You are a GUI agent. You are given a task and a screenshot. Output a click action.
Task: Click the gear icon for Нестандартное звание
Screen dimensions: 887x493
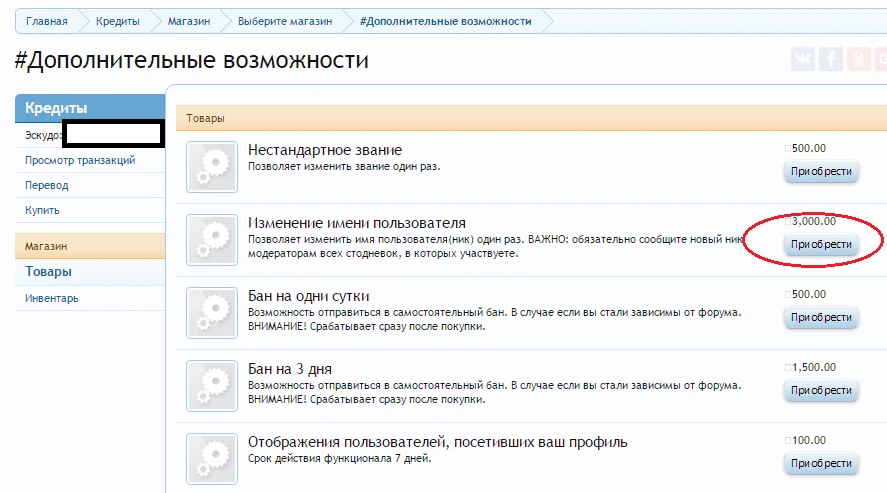[x=212, y=167]
